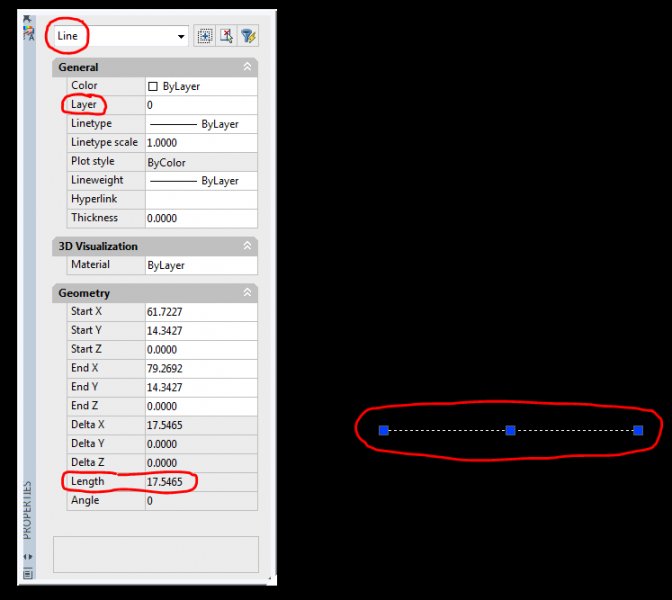Viewport: 672px width, 600px height.
Task: Click the empty description box at palette bottom
Action: coord(156,554)
